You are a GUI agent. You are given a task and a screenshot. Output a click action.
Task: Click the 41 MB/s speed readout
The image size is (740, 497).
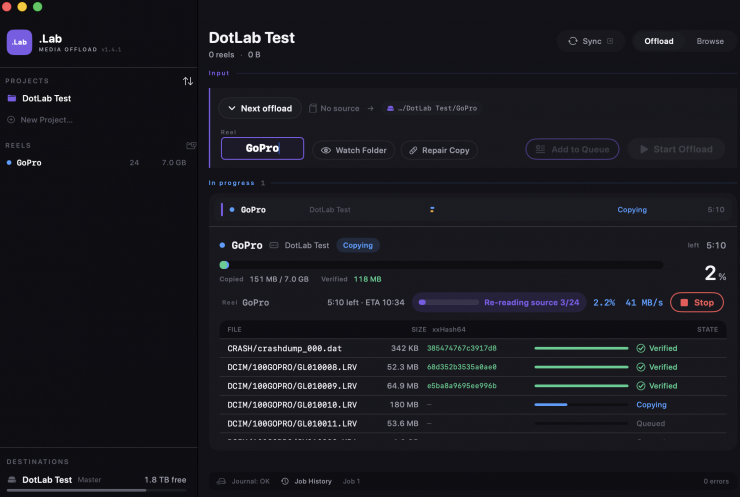tap(644, 303)
